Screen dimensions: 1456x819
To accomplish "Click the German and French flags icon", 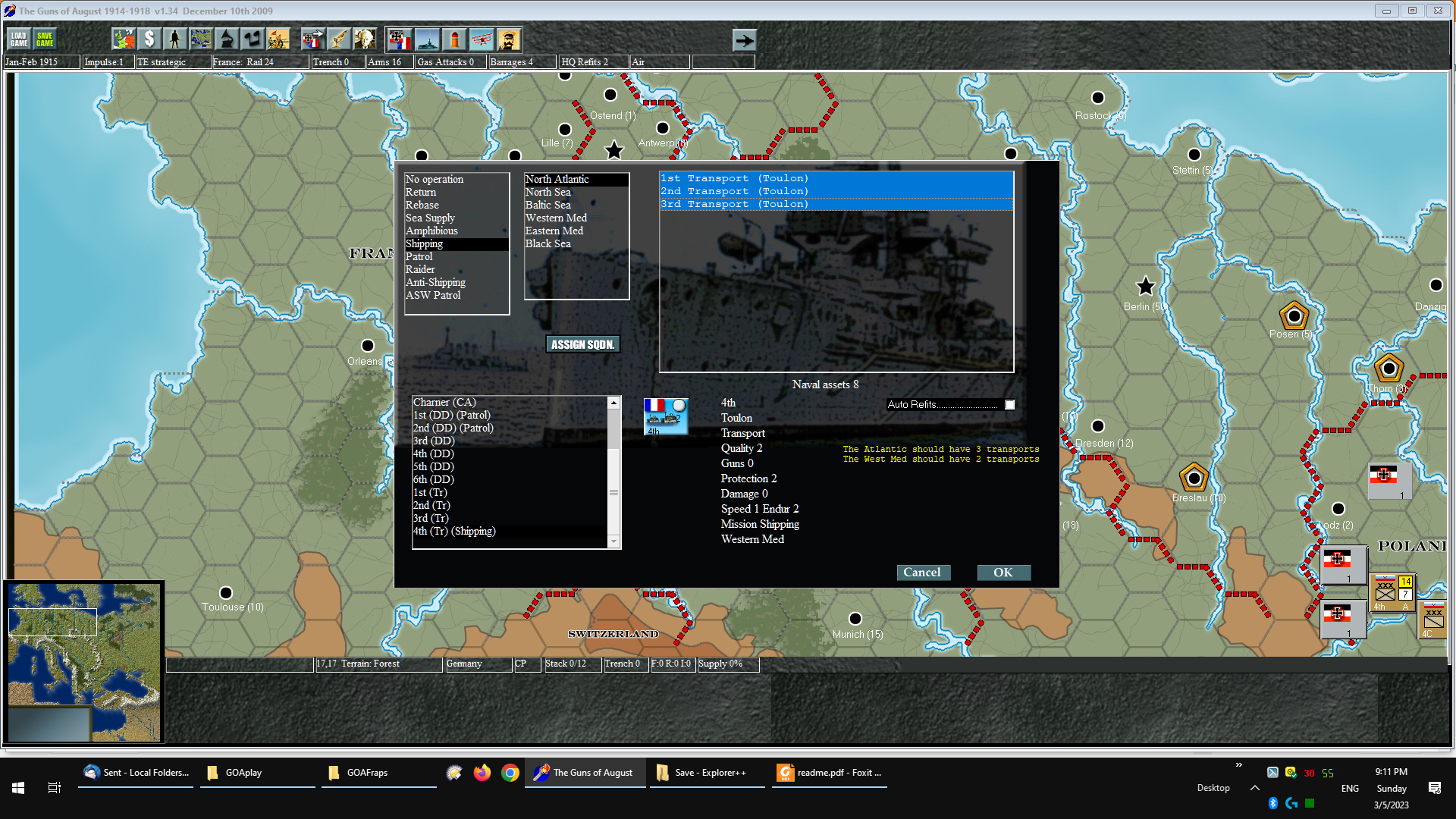I will pyautogui.click(x=400, y=39).
